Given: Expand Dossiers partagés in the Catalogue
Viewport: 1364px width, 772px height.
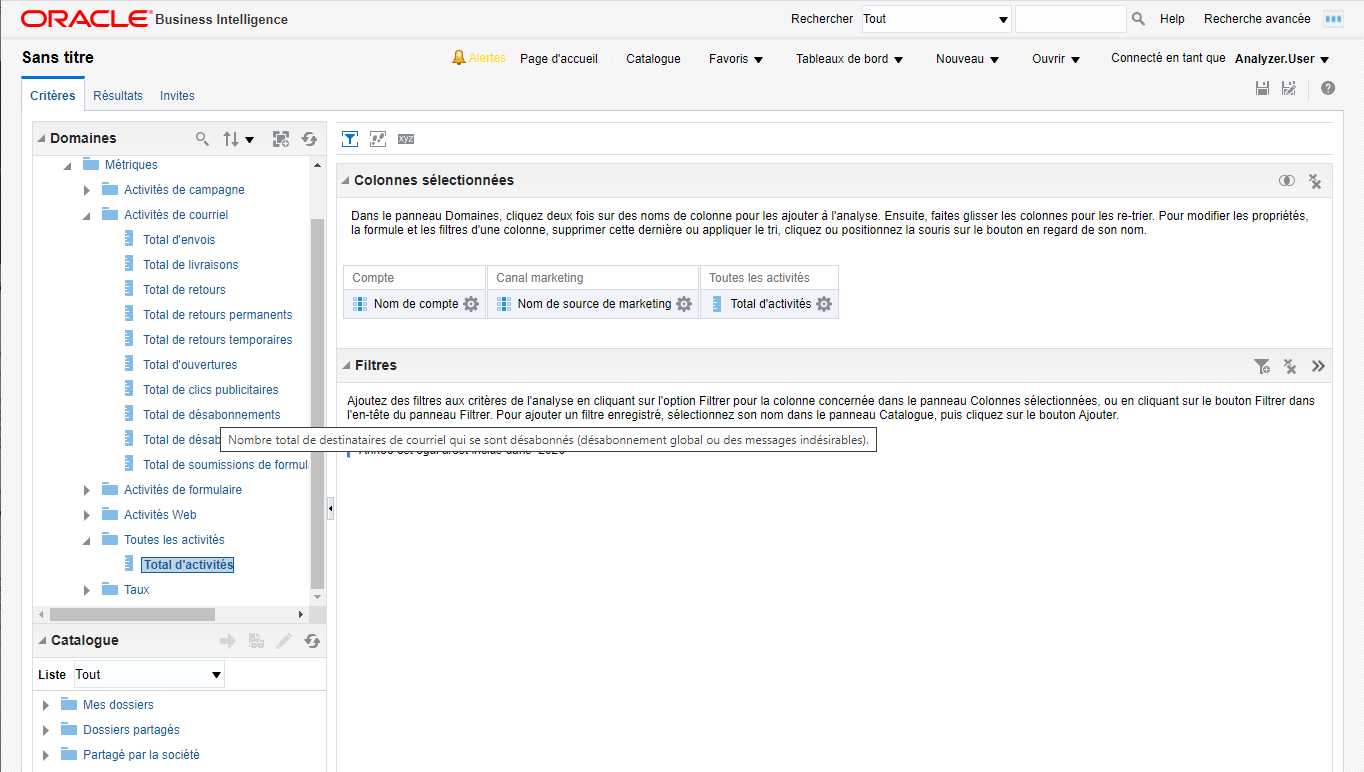Looking at the screenshot, I should pyautogui.click(x=46, y=730).
